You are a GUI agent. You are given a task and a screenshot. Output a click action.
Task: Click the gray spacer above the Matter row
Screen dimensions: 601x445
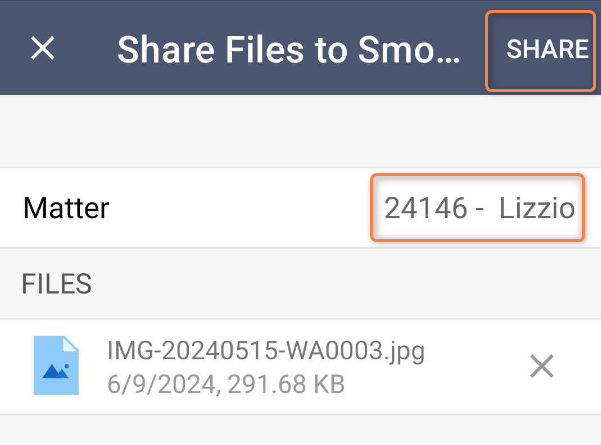tap(300, 131)
